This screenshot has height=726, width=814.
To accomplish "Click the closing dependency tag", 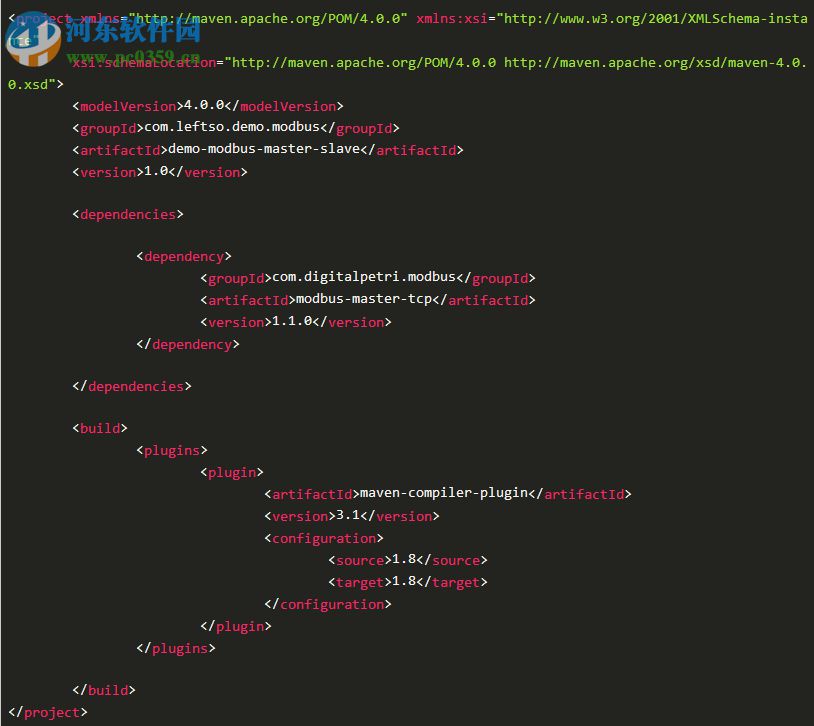I will tap(188, 344).
